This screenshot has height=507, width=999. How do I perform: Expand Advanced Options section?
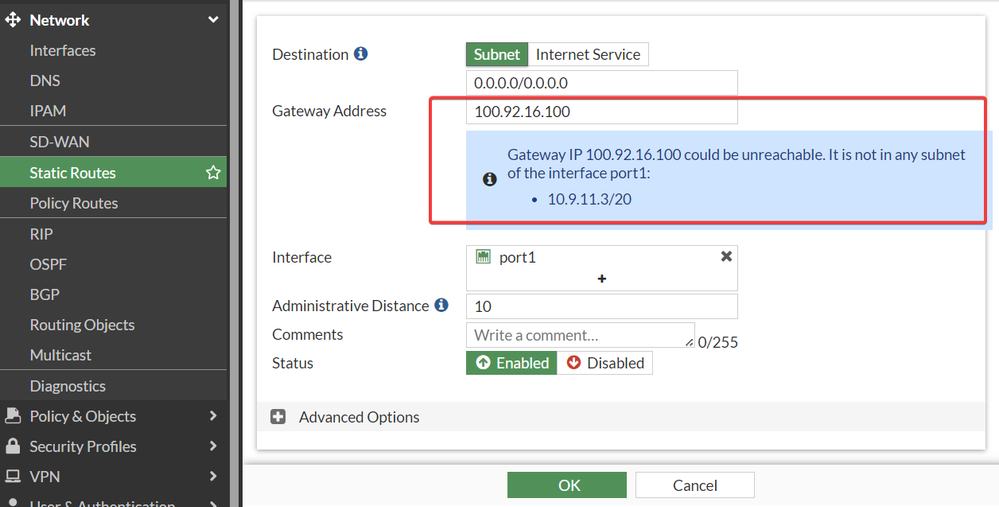279,417
